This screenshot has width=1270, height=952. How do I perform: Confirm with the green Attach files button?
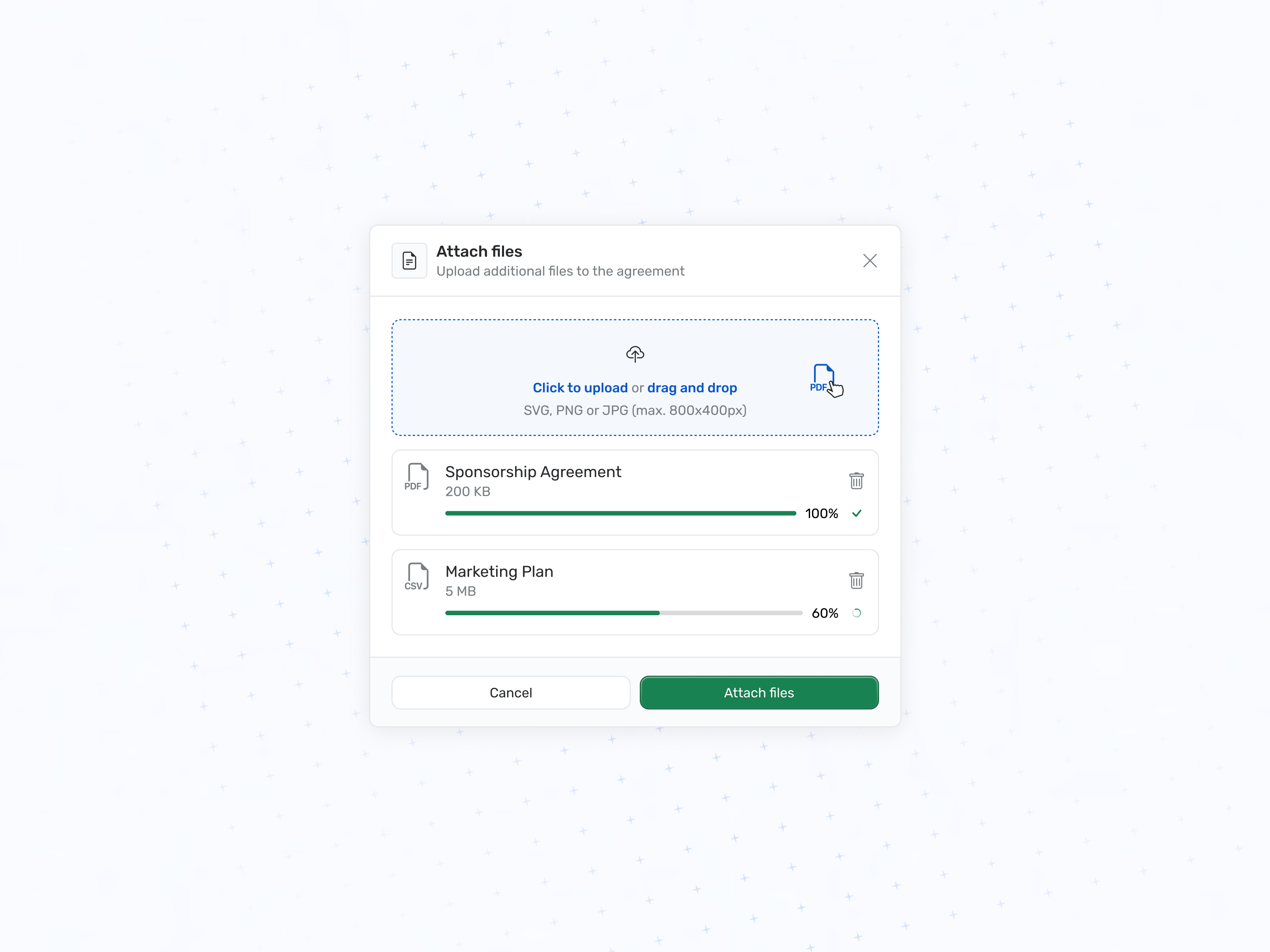pos(759,693)
